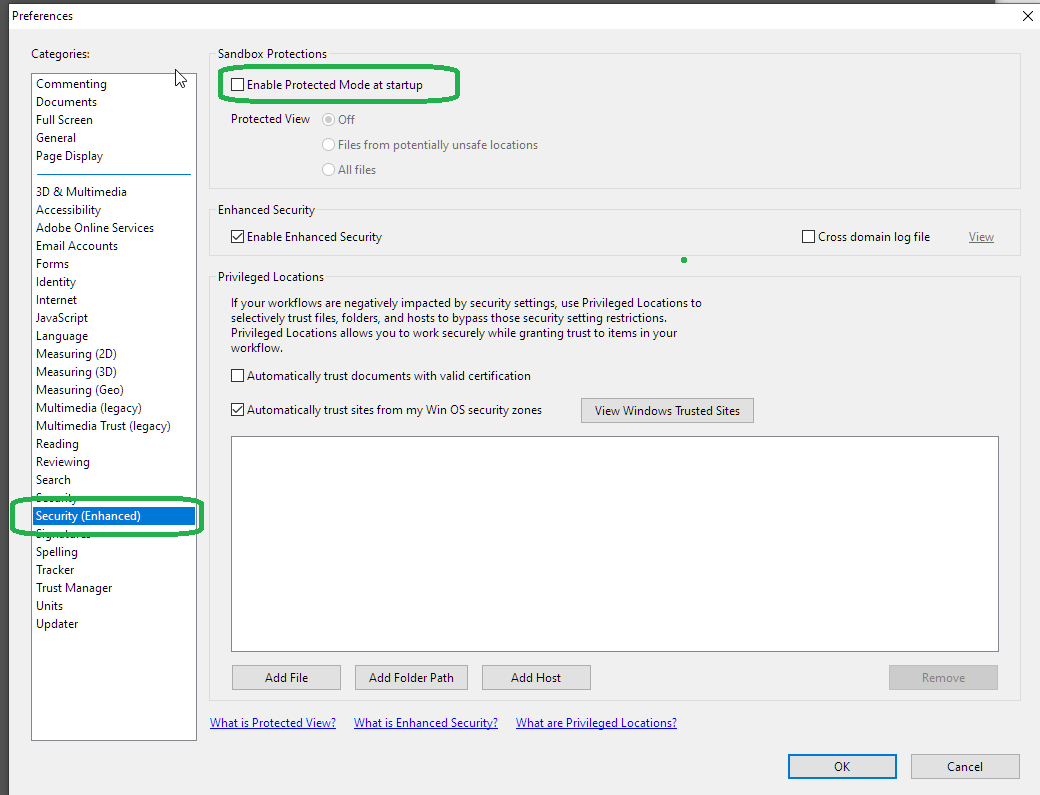
Task: Cancel the Preferences dialog
Action: (x=965, y=767)
